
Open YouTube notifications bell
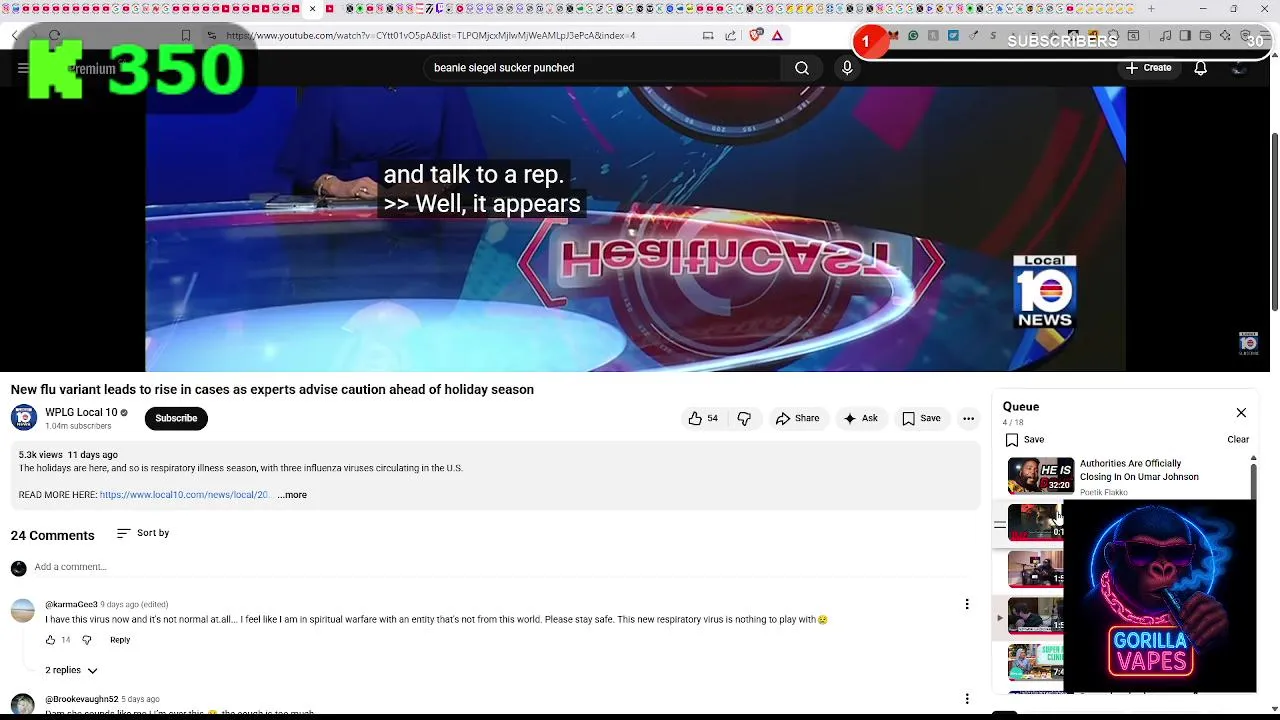1200,68
